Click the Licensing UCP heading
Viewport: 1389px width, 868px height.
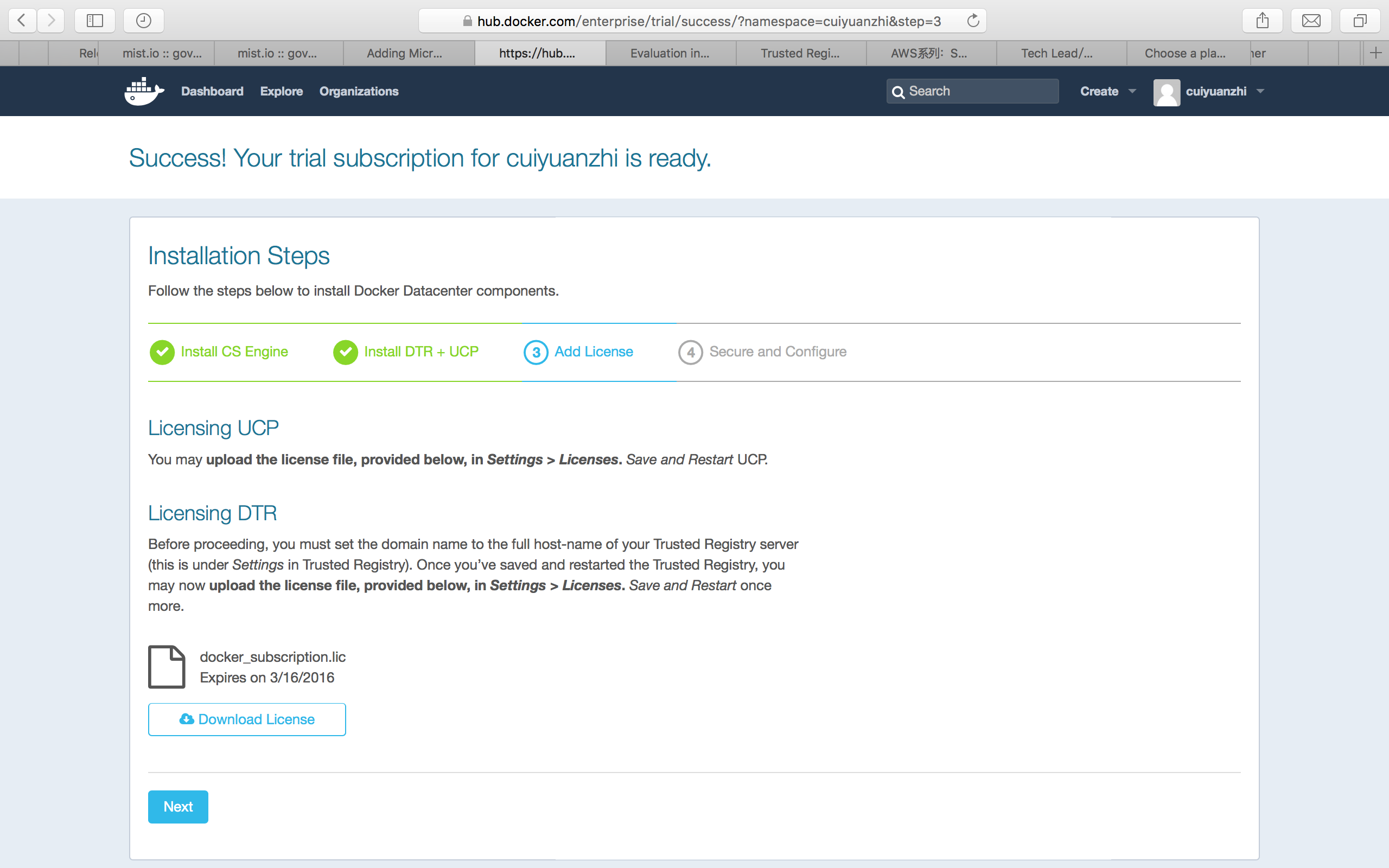(214, 428)
